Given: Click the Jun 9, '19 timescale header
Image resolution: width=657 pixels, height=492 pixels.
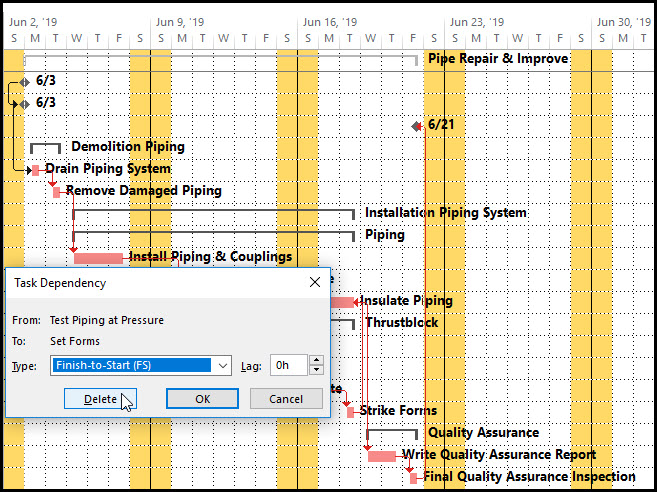Looking at the screenshot, I should (x=181, y=21).
